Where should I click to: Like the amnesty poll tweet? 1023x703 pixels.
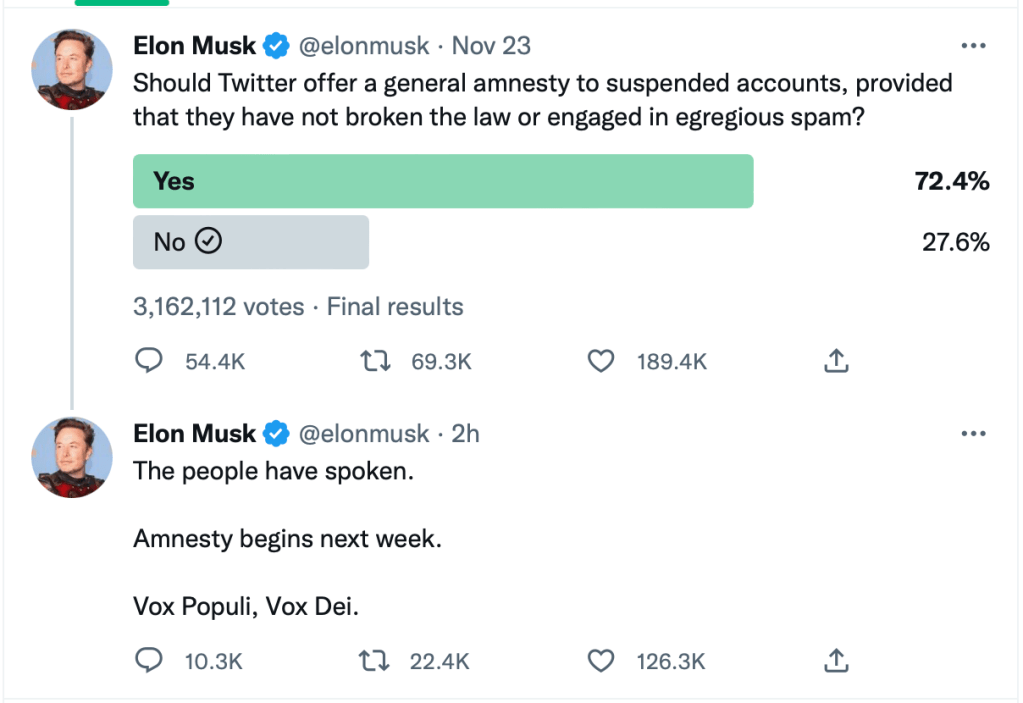pos(600,362)
